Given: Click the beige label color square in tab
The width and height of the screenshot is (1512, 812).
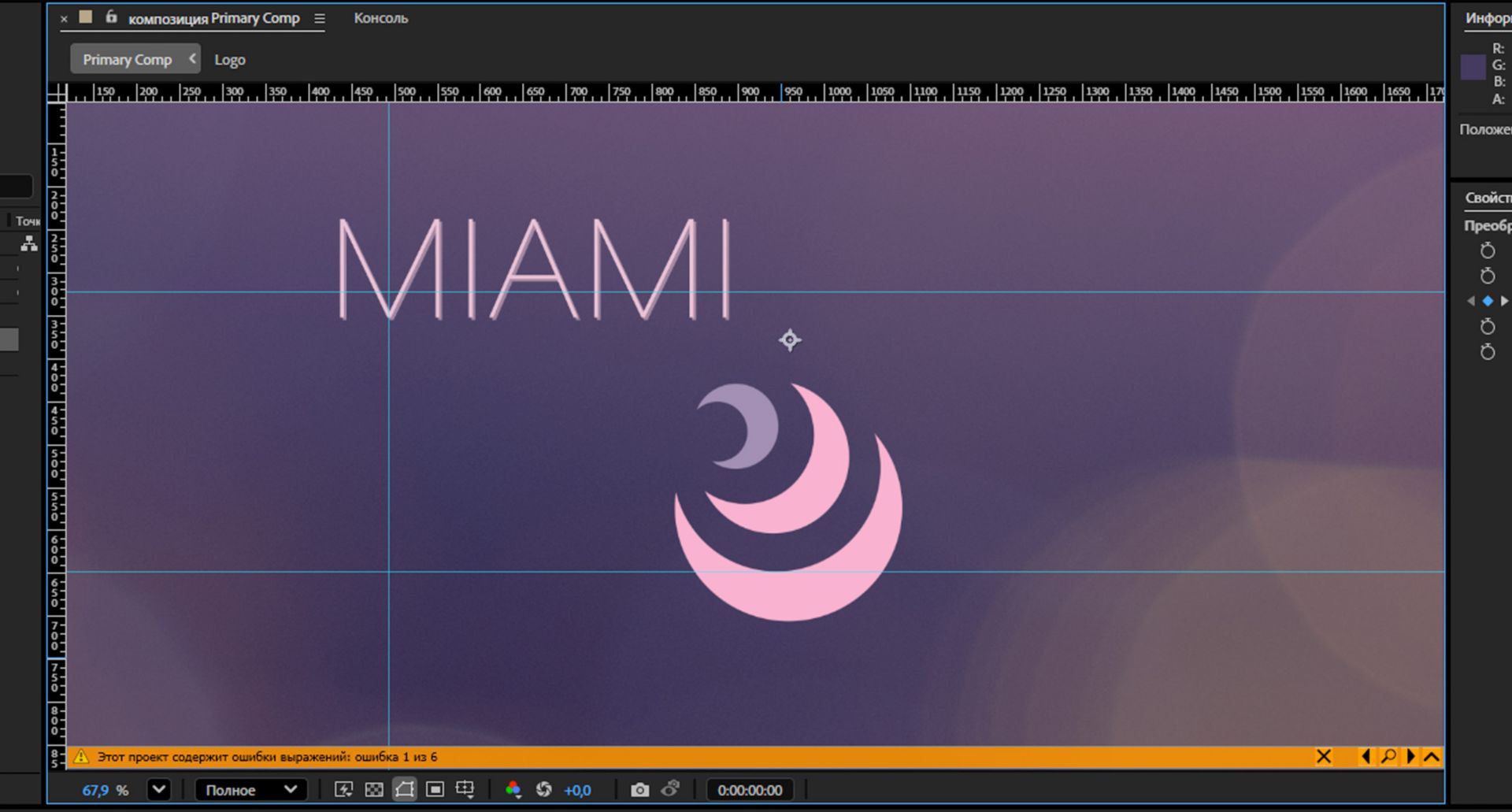Looking at the screenshot, I should [86, 17].
